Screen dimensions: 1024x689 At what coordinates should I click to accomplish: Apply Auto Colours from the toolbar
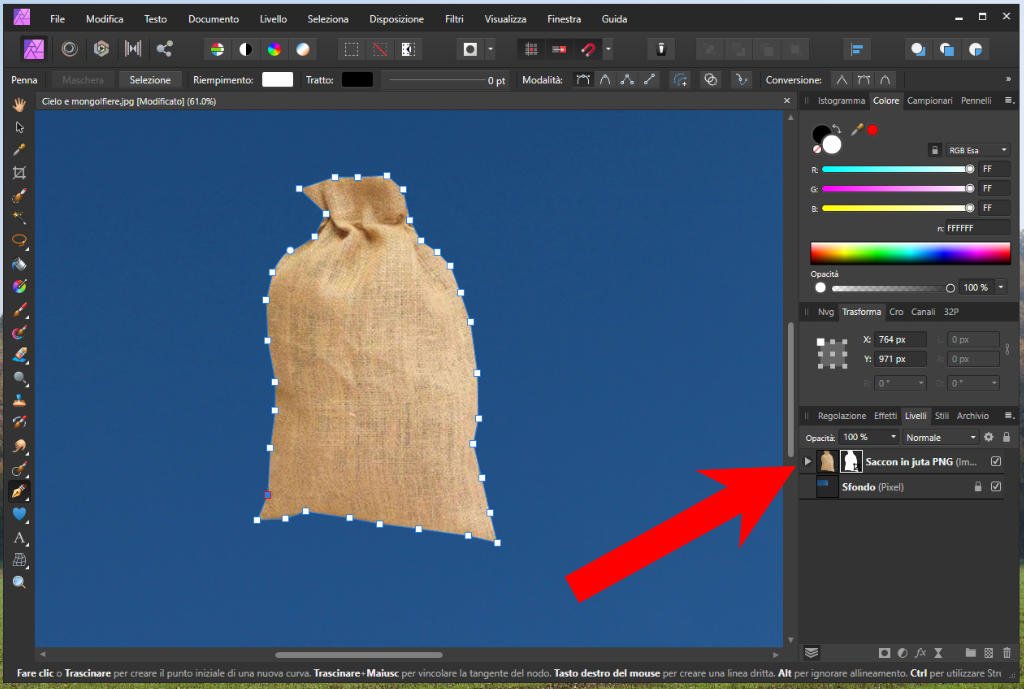274,49
